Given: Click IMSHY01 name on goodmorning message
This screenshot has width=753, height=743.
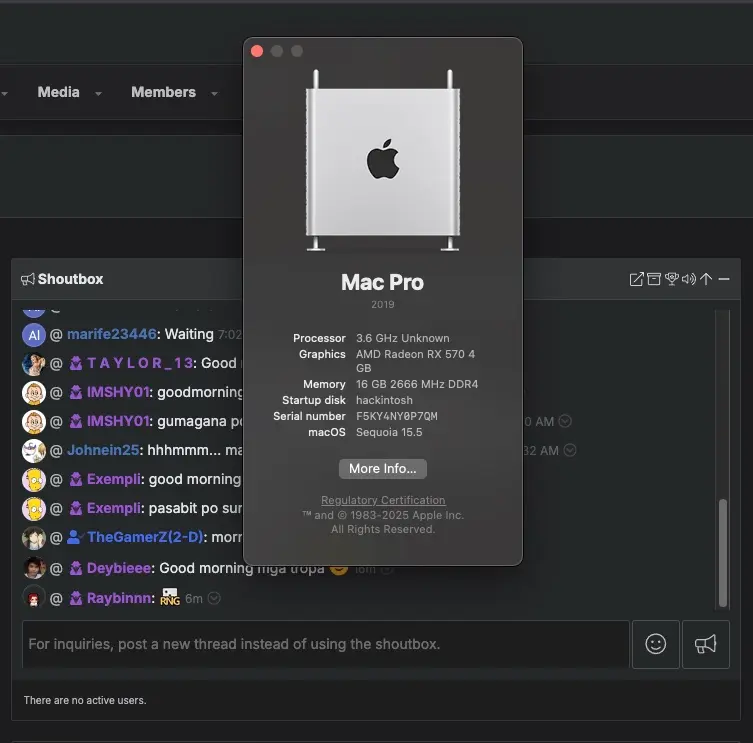Looking at the screenshot, I should pyautogui.click(x=118, y=392).
